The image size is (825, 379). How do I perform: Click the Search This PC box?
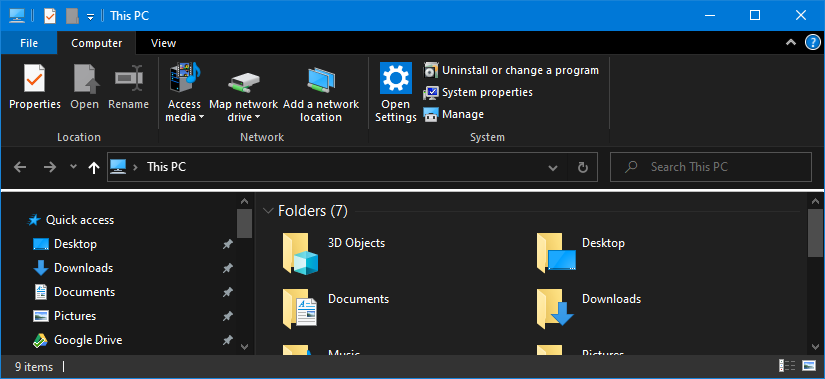click(x=710, y=167)
